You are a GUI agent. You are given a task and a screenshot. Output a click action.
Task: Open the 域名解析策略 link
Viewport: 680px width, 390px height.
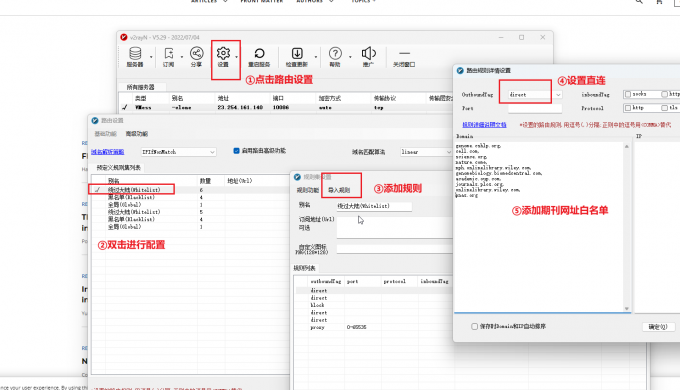(x=108, y=152)
